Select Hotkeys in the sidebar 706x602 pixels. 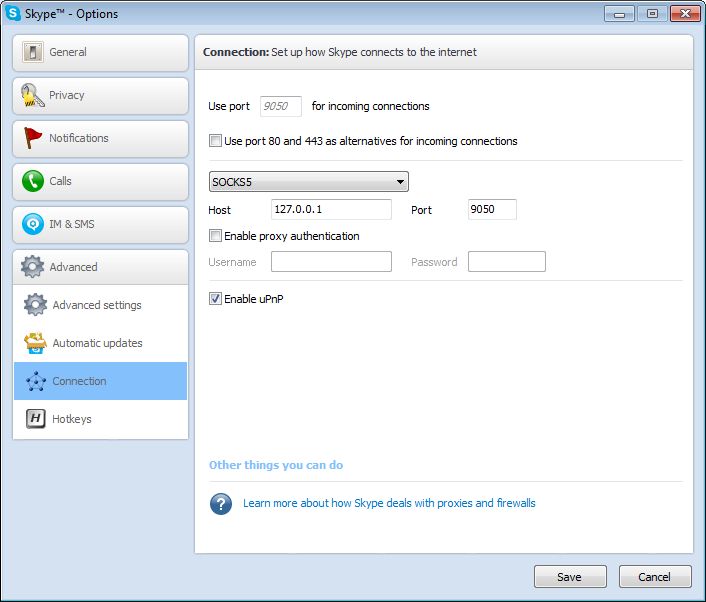100,419
